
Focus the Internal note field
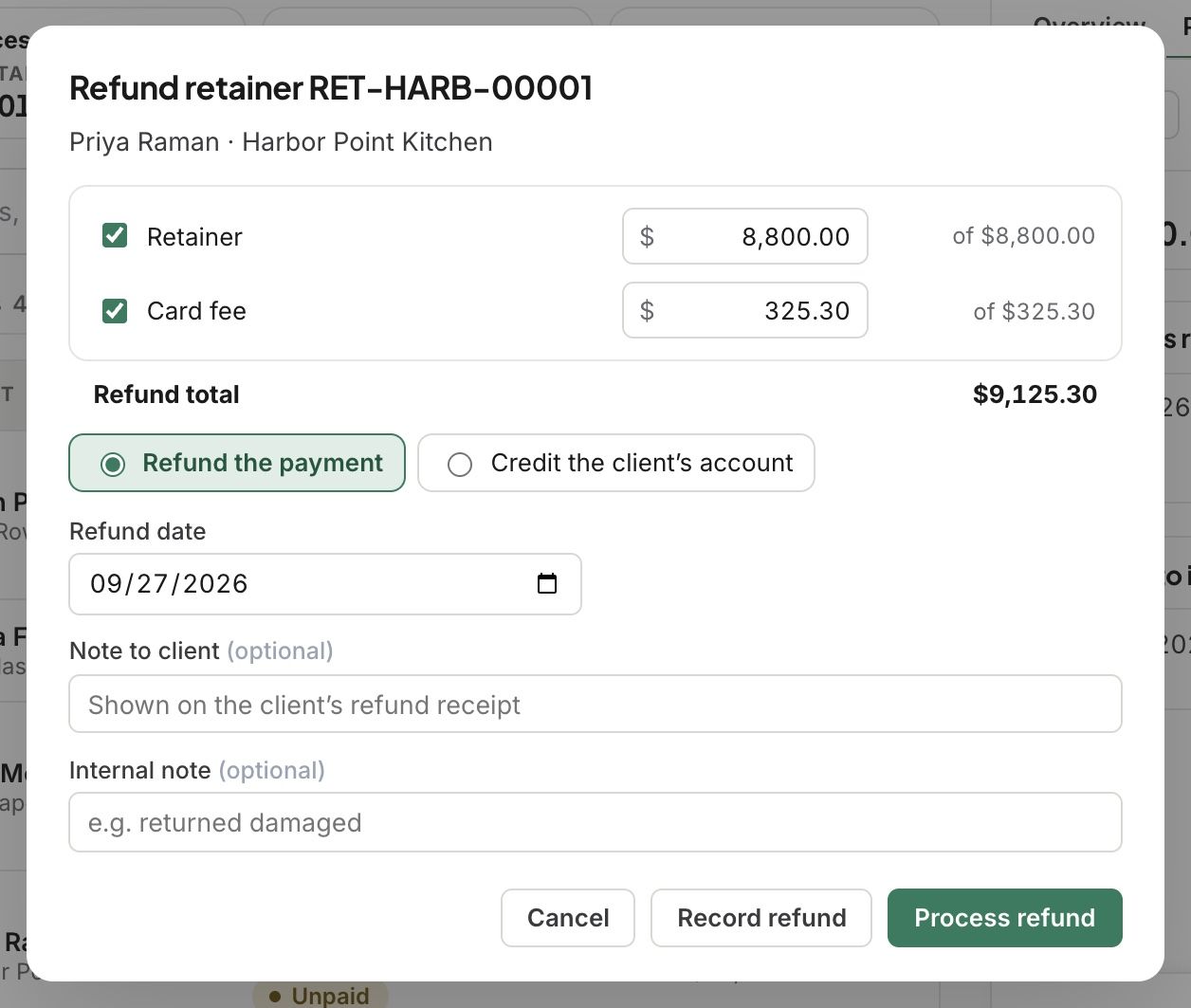click(595, 822)
